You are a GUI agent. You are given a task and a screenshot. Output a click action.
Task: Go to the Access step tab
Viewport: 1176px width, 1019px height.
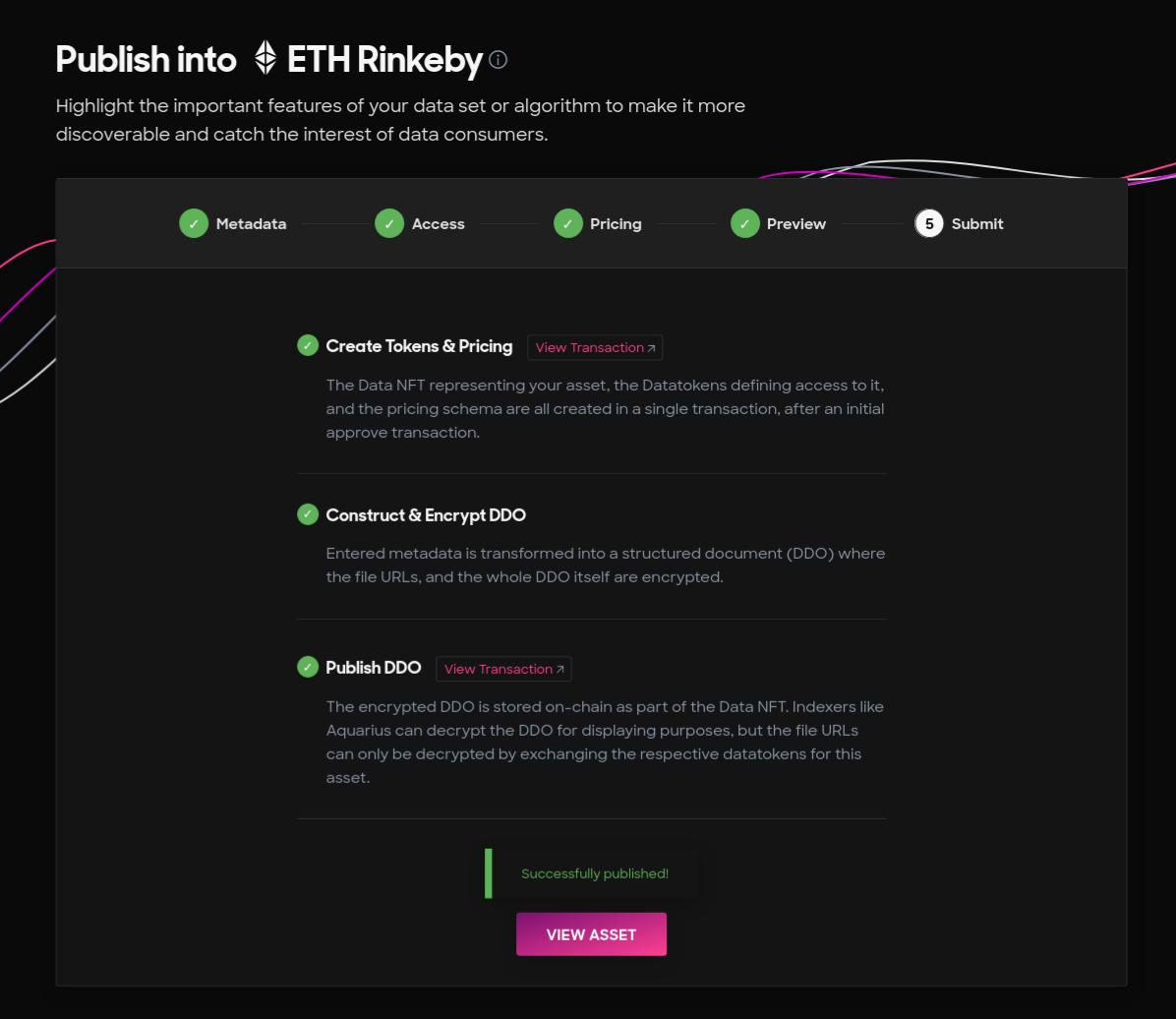[420, 223]
